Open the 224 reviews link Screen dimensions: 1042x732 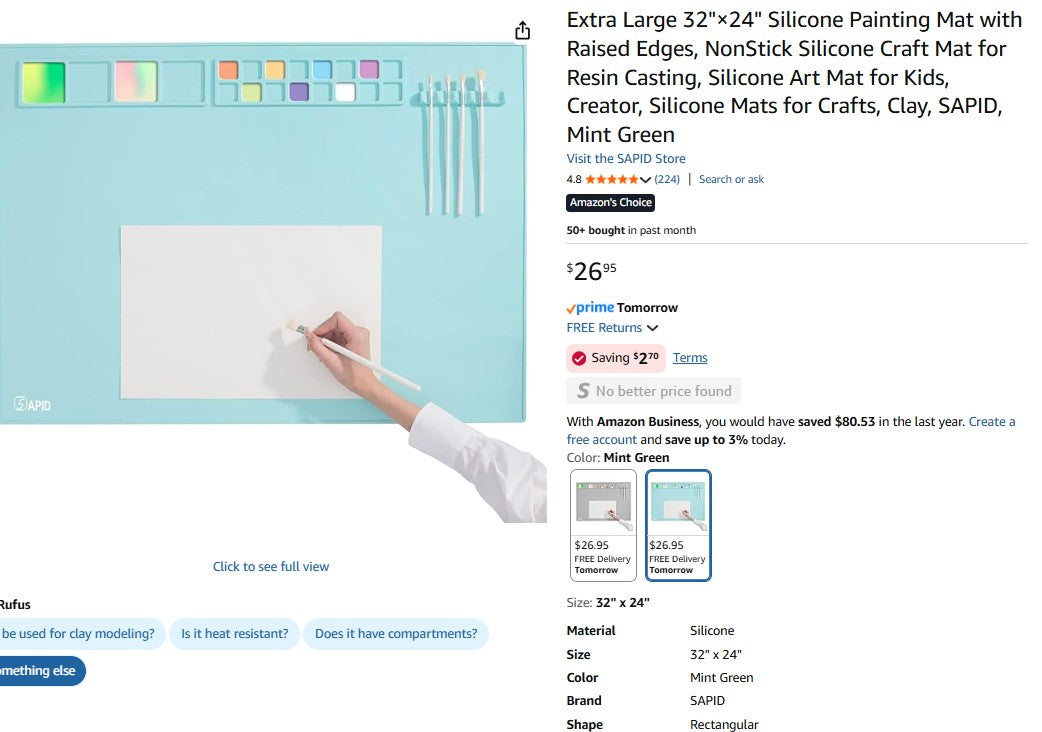click(x=667, y=180)
